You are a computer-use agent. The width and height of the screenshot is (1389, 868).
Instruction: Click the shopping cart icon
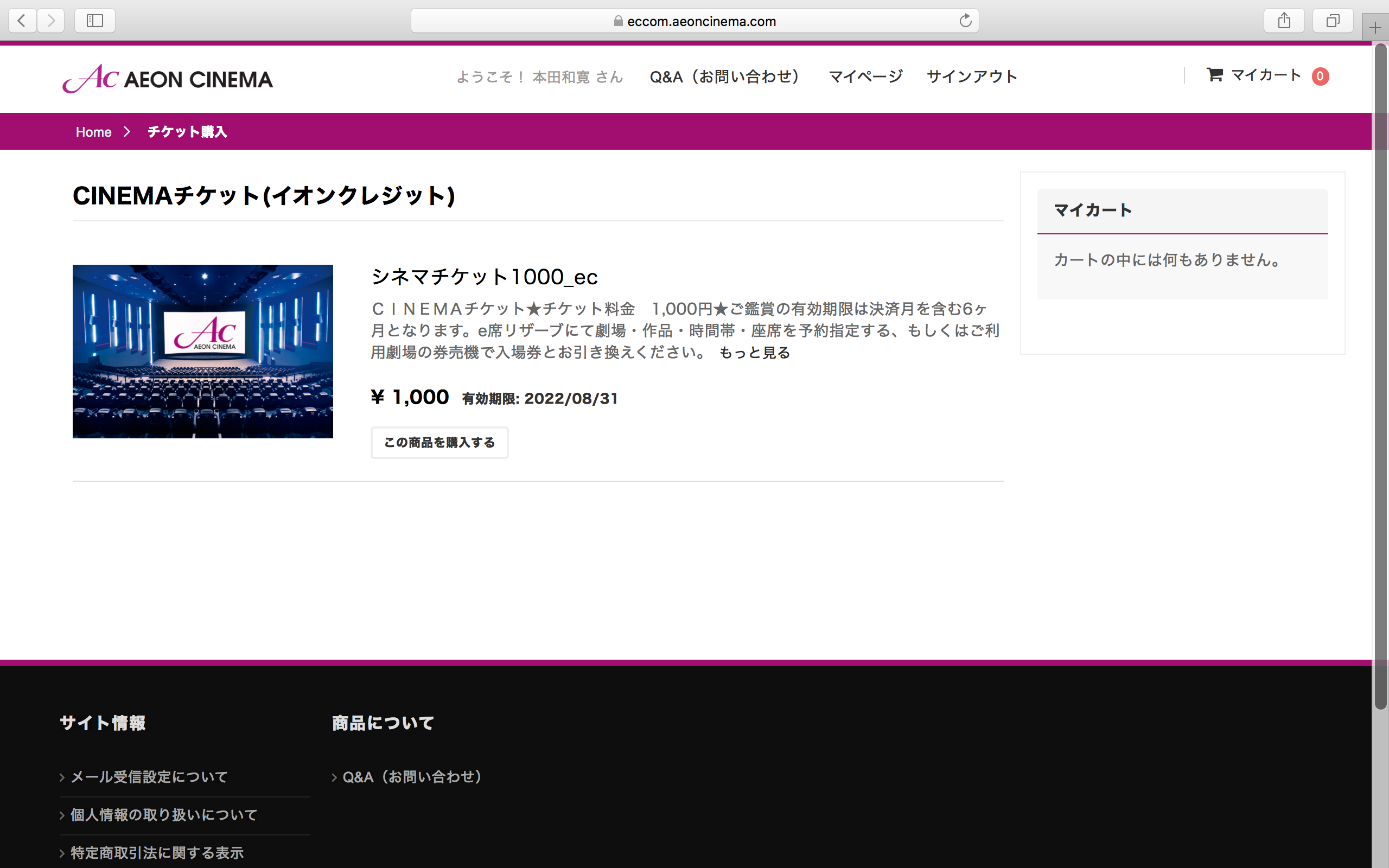click(x=1214, y=75)
